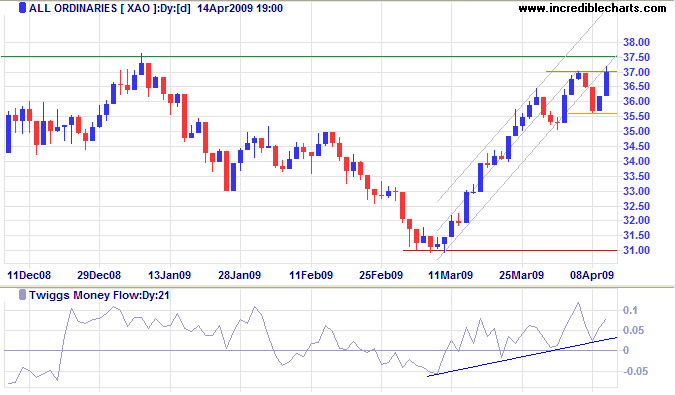This screenshot has height=395, width=675.
Task: Click the last blue candlestick reaching 37.00
Action: pos(606,82)
